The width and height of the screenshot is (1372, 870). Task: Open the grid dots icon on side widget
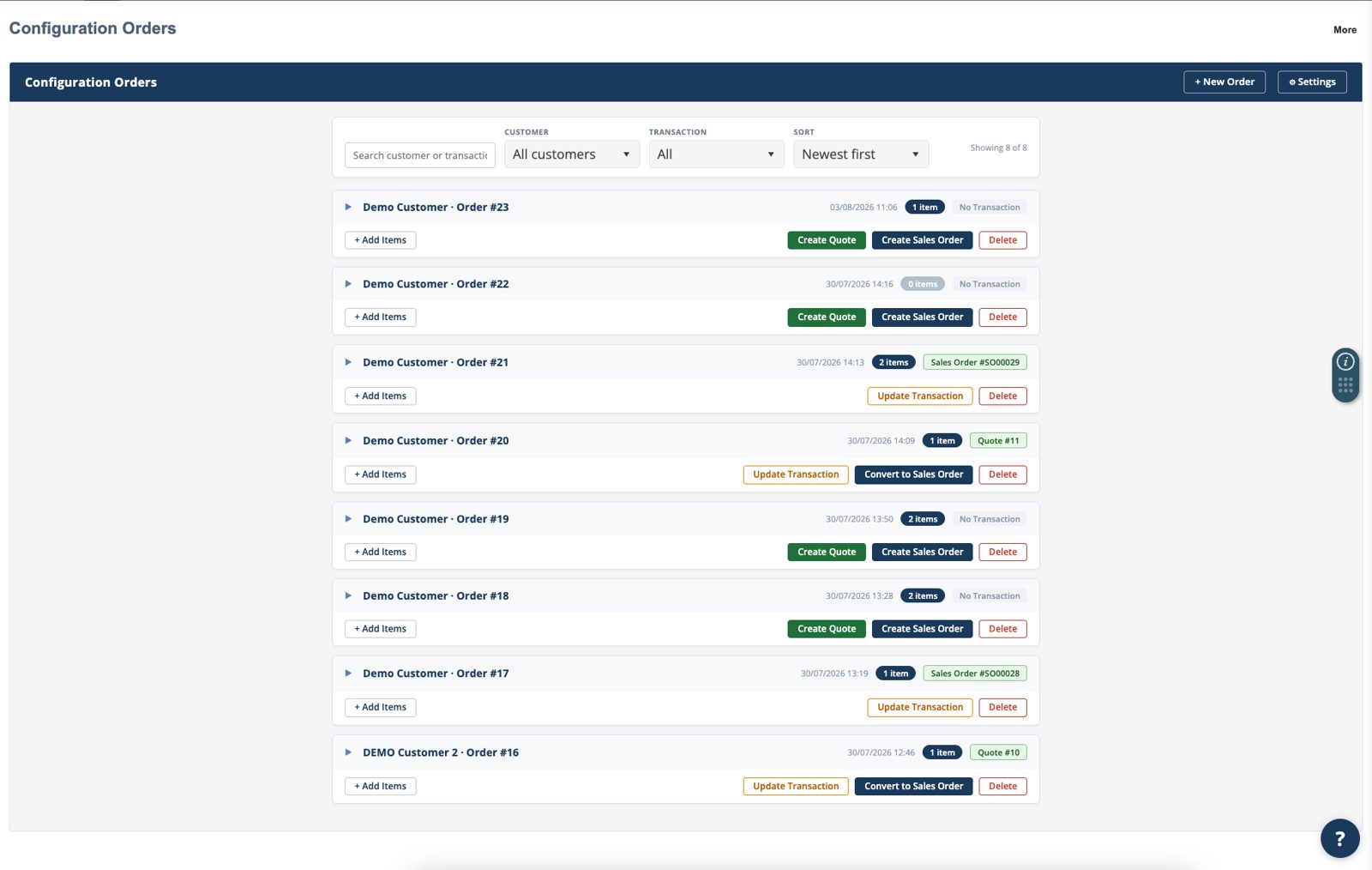pos(1345,385)
